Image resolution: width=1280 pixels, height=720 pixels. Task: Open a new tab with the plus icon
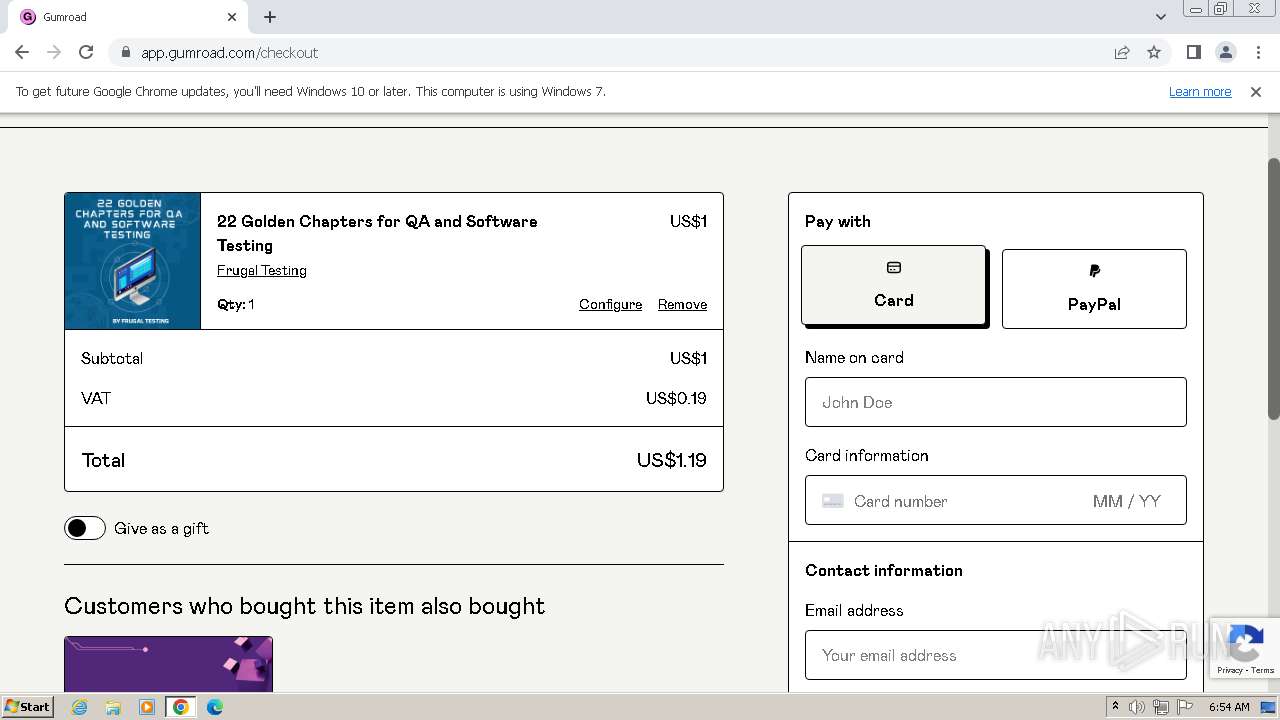tap(270, 17)
